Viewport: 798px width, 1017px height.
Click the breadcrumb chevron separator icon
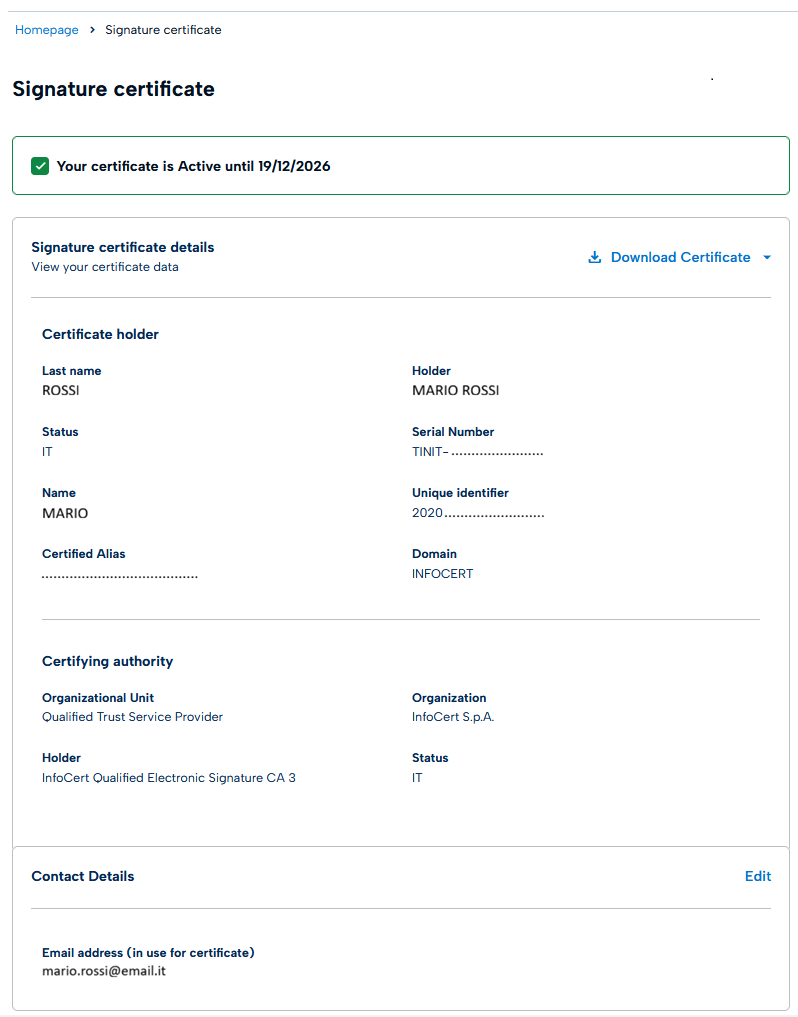92,30
